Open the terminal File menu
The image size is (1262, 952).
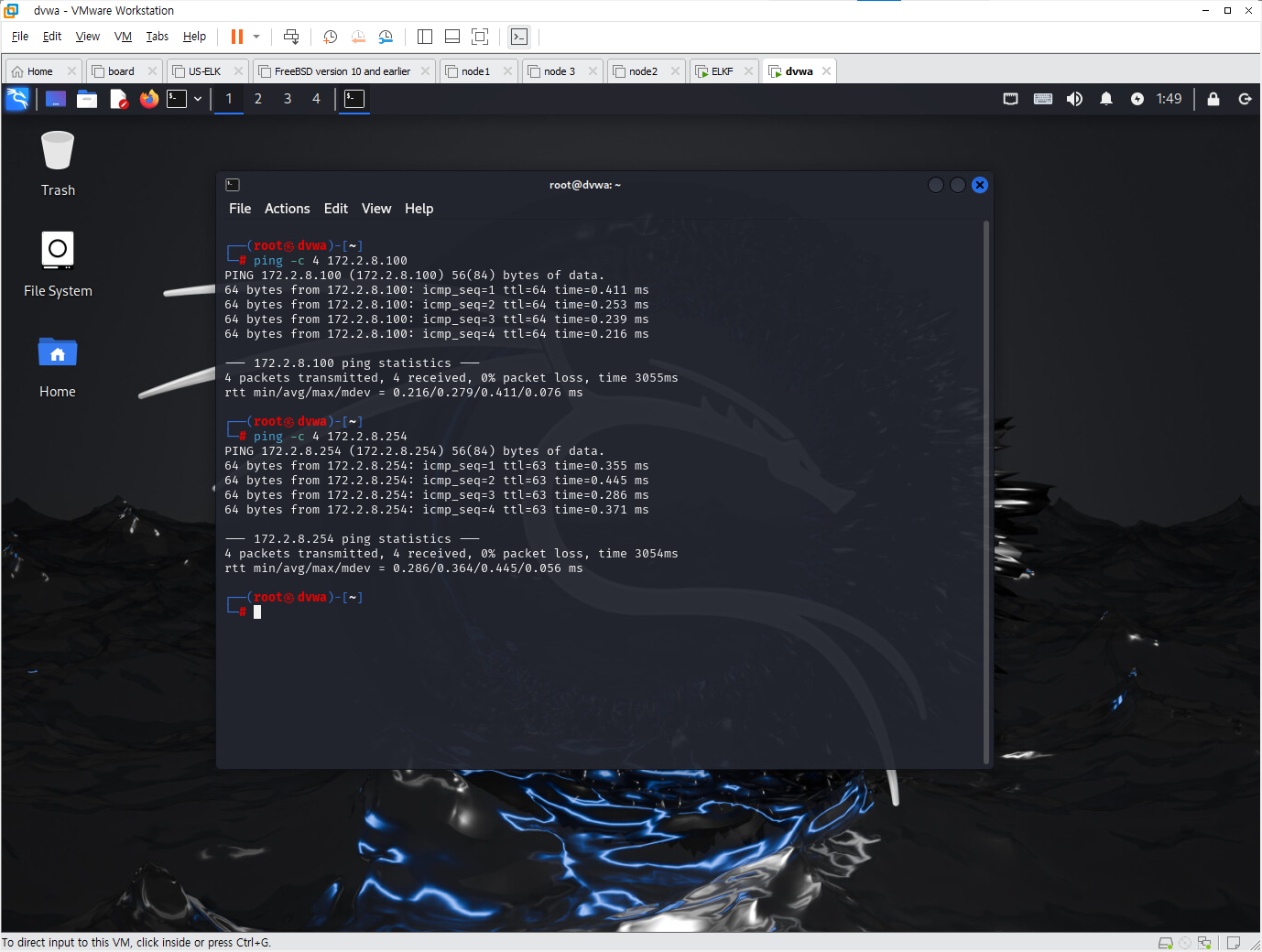240,209
